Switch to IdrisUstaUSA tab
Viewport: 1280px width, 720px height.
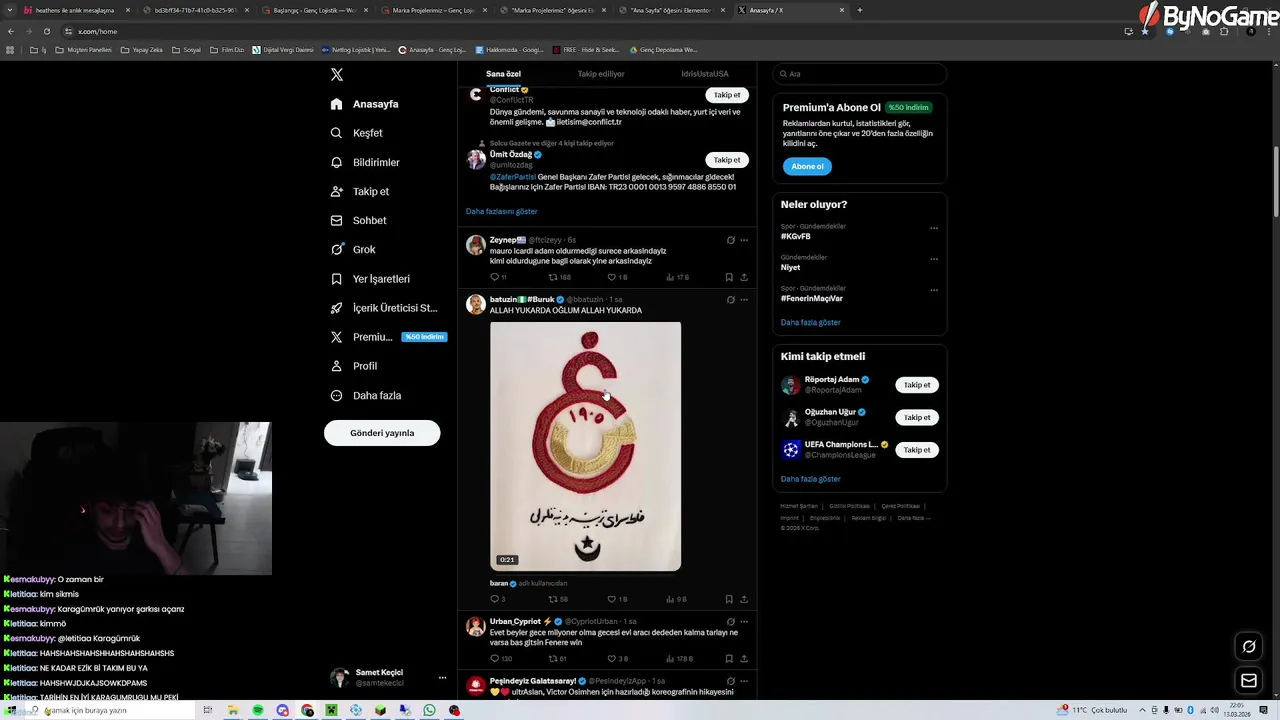[x=705, y=74]
